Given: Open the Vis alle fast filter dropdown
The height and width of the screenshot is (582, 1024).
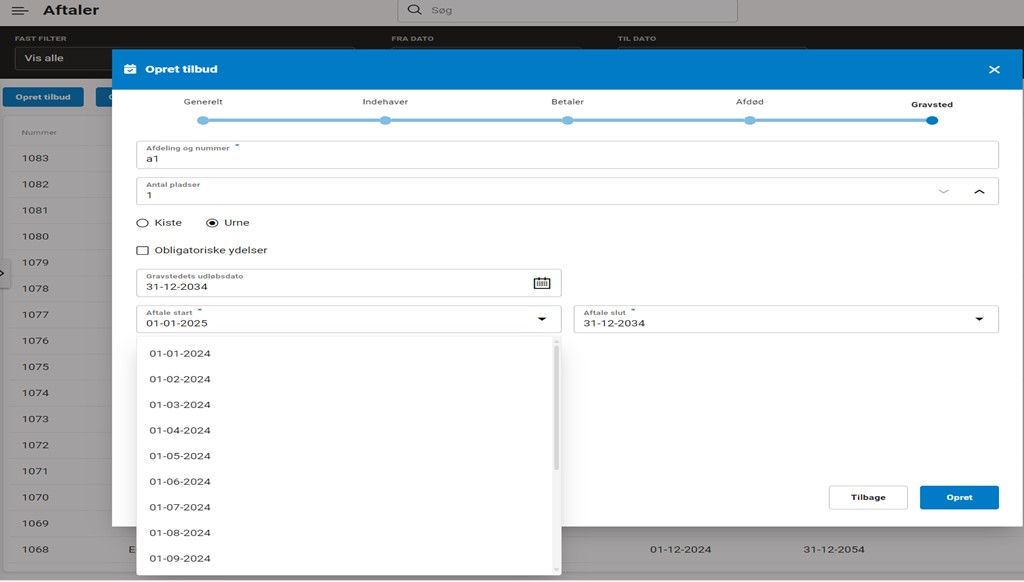Looking at the screenshot, I should pos(63,58).
